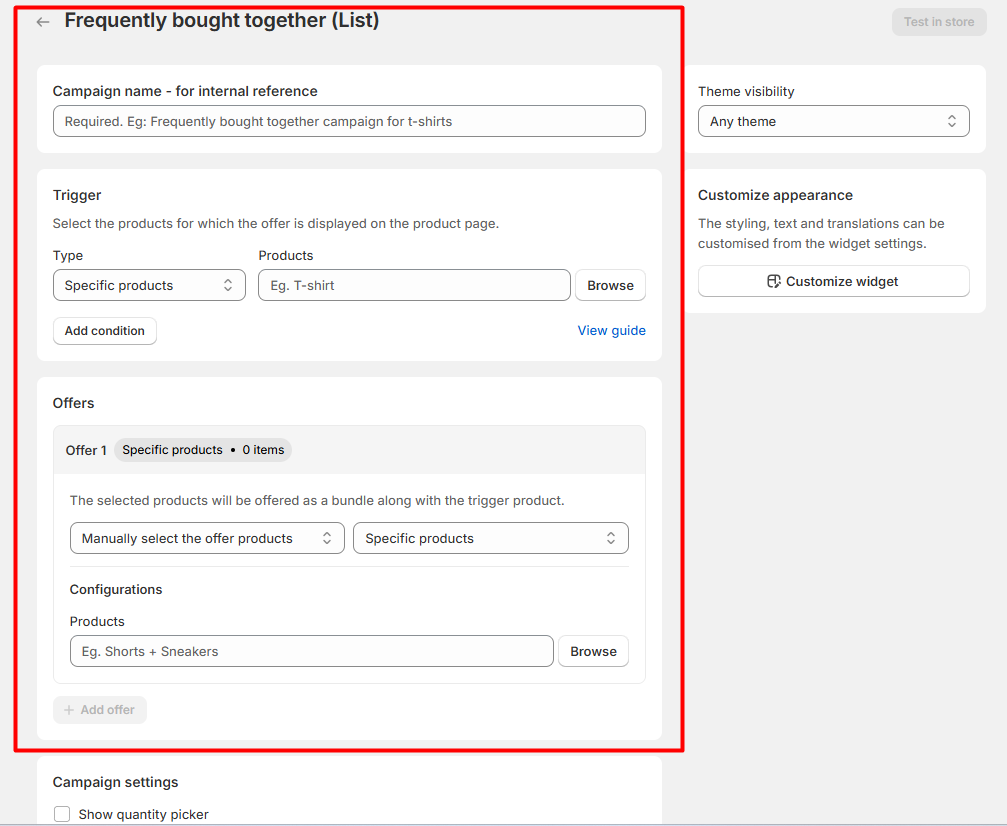The width and height of the screenshot is (1007, 826).
Task: Browse products for the Trigger section
Action: click(x=610, y=285)
